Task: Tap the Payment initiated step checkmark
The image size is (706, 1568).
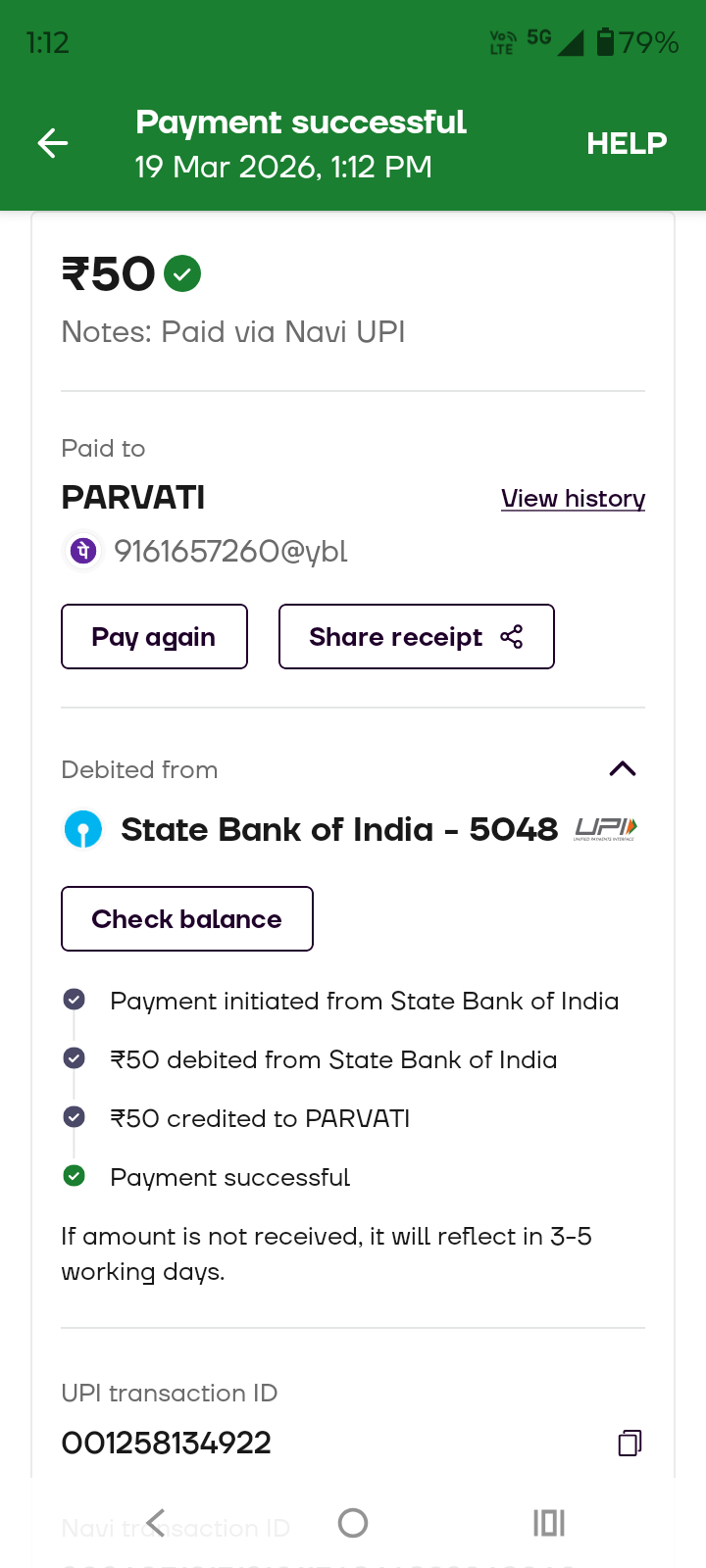Action: click(74, 1000)
